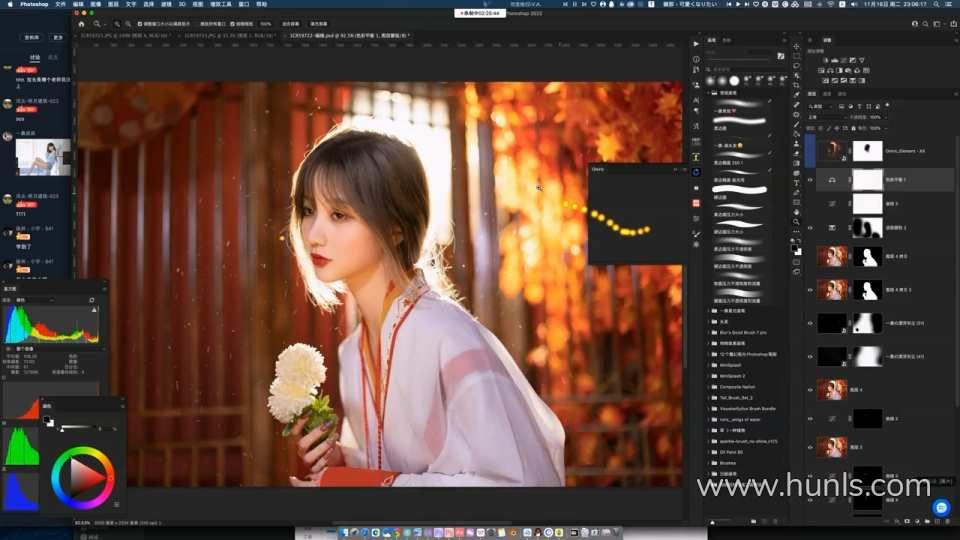Select the Clone Stamp tool

[796, 143]
